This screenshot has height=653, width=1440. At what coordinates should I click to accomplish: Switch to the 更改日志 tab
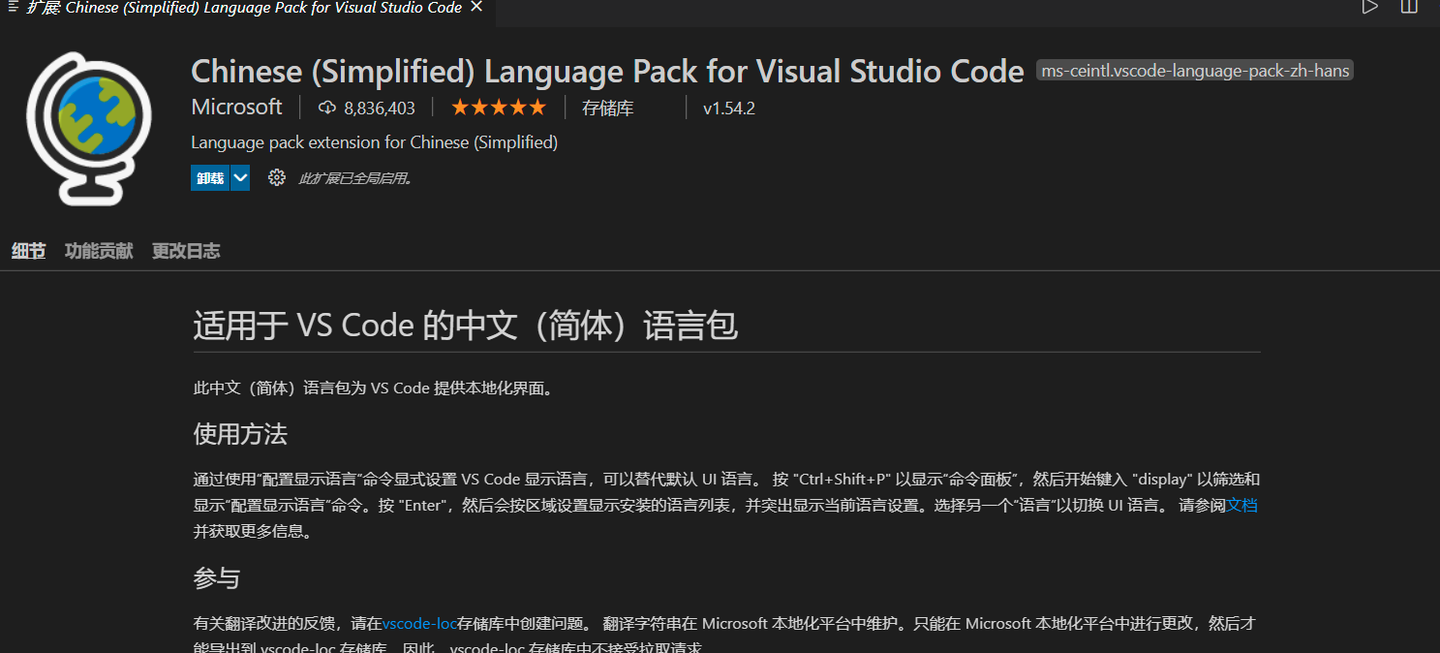[185, 251]
